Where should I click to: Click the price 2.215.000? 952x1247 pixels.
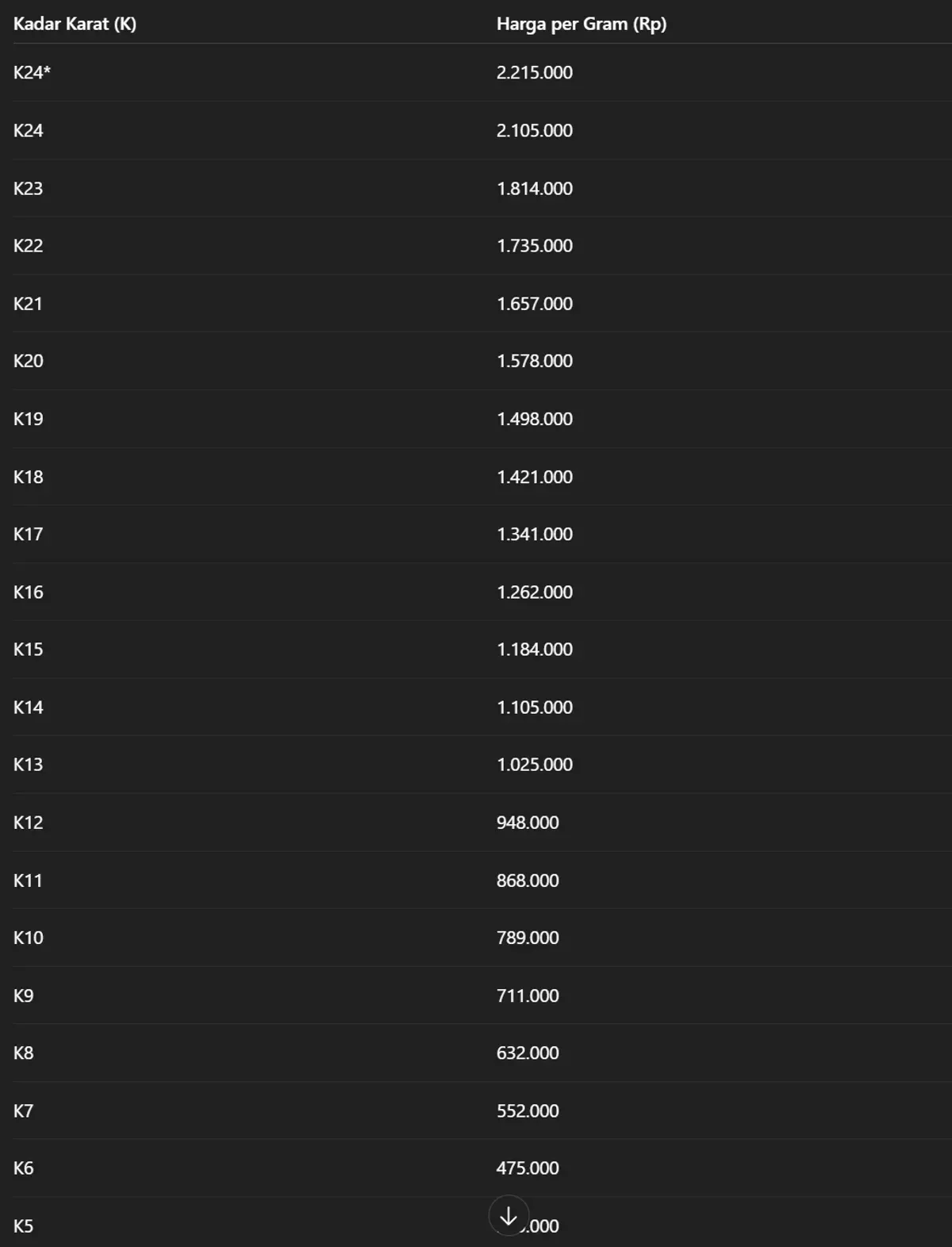[x=534, y=72]
